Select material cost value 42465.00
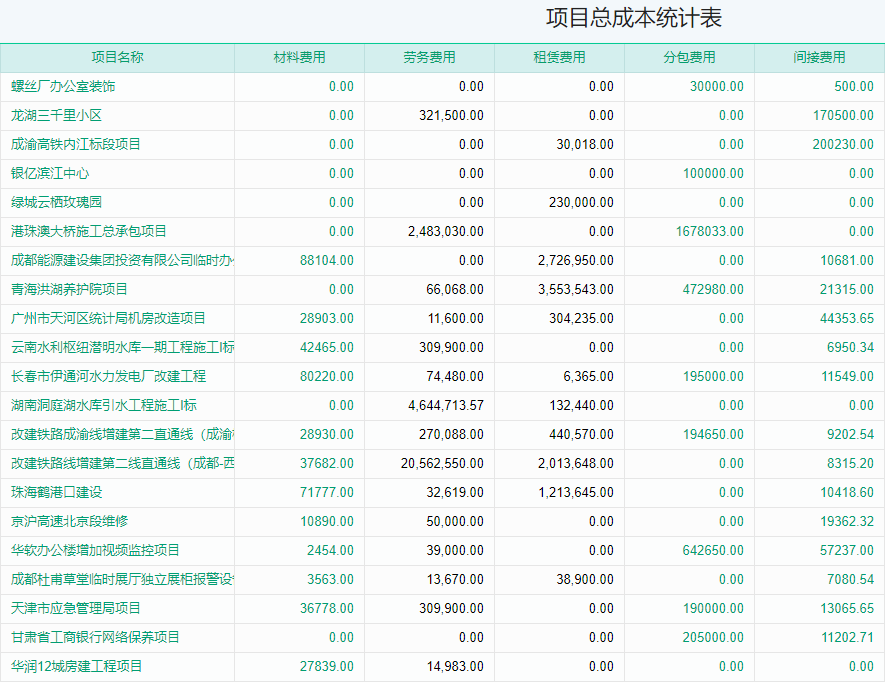Image resolution: width=885 pixels, height=682 pixels. (x=327, y=347)
